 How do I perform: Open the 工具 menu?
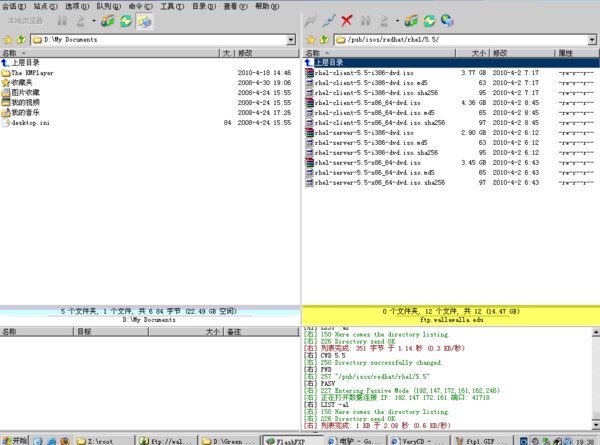click(x=171, y=6)
